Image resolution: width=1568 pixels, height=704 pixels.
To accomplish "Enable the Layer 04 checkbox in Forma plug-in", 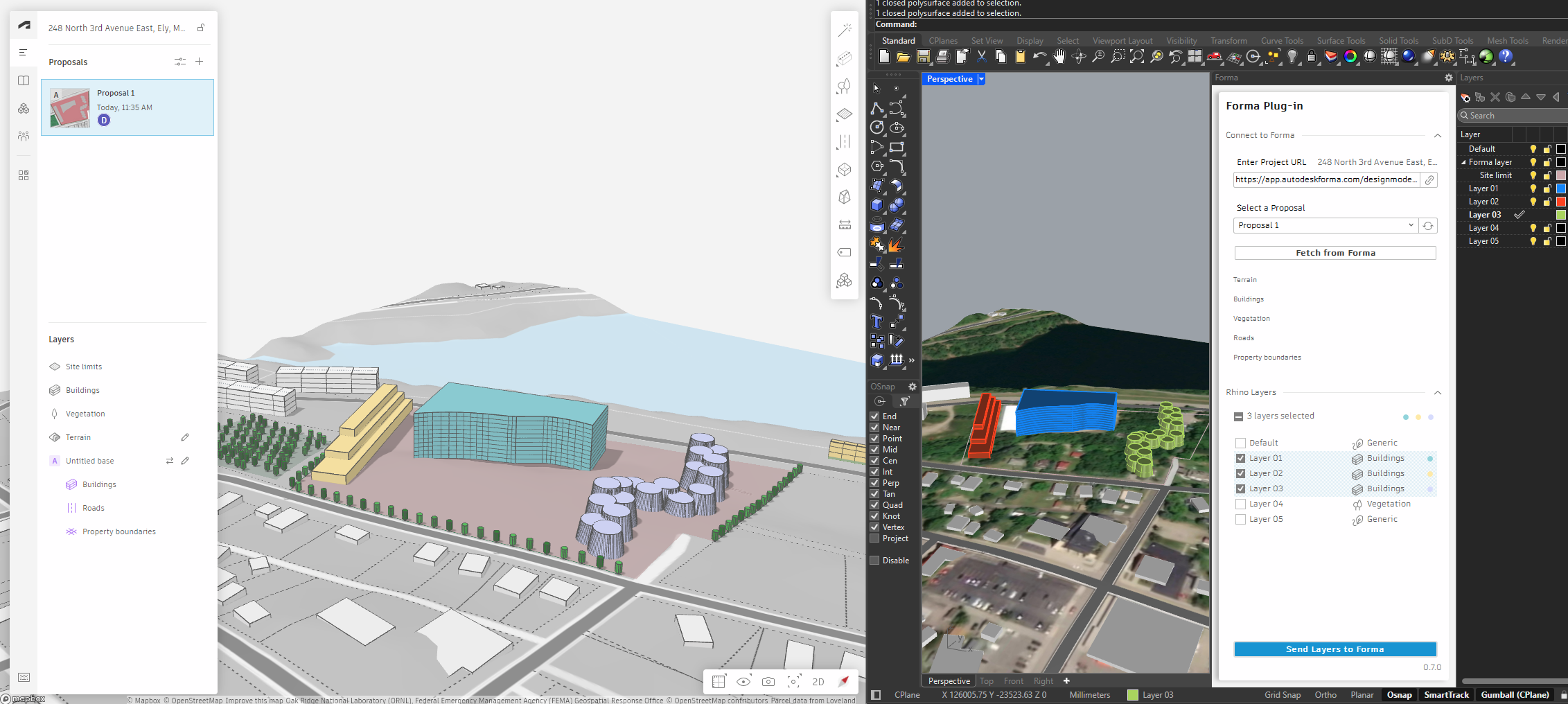I will coord(1240,504).
